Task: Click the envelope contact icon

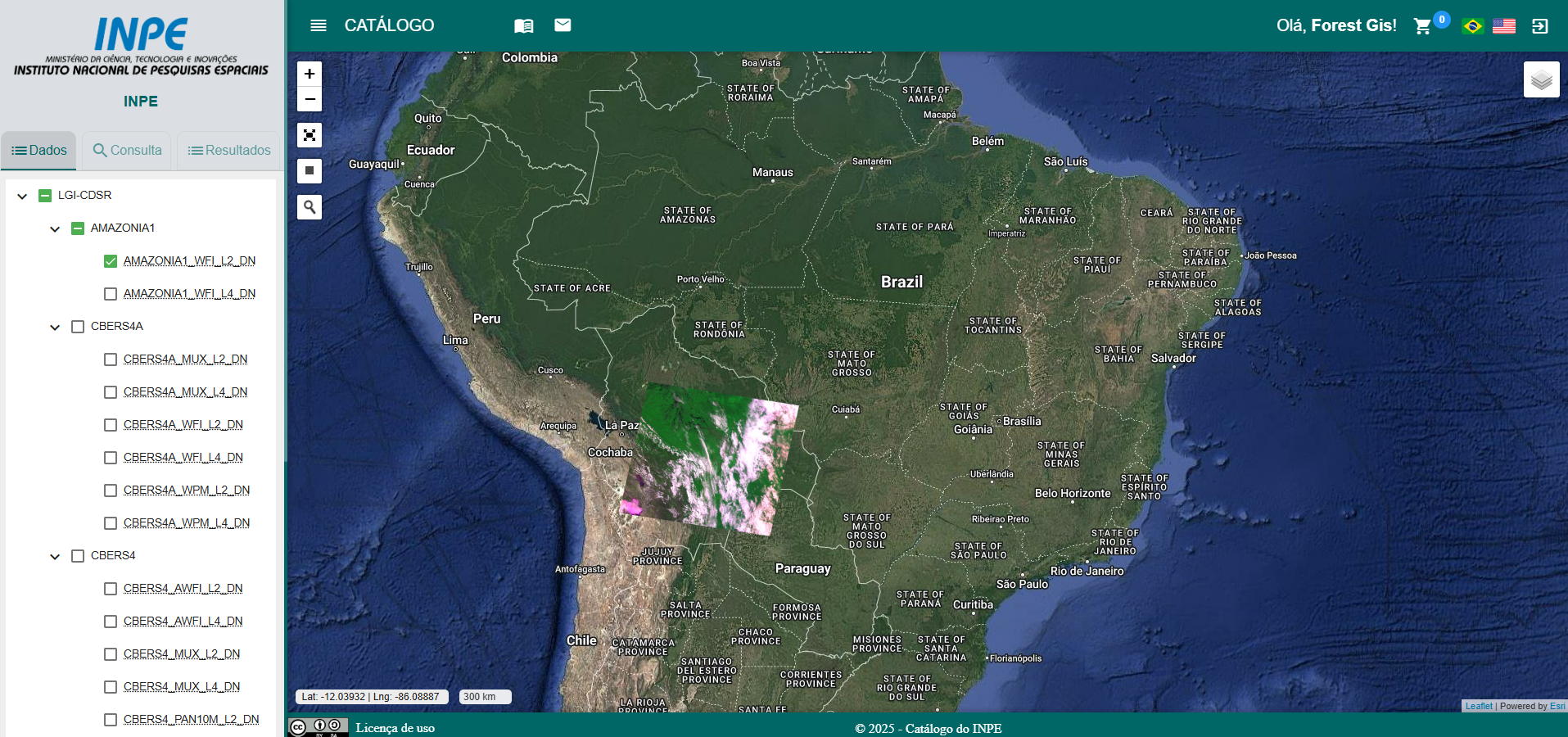Action: [x=563, y=25]
